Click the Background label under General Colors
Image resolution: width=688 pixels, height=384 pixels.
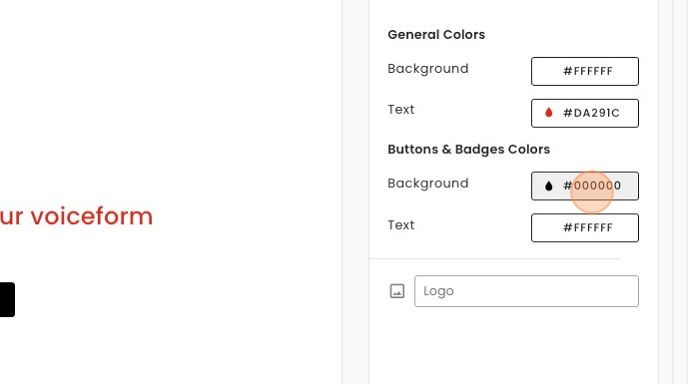pyautogui.click(x=428, y=69)
